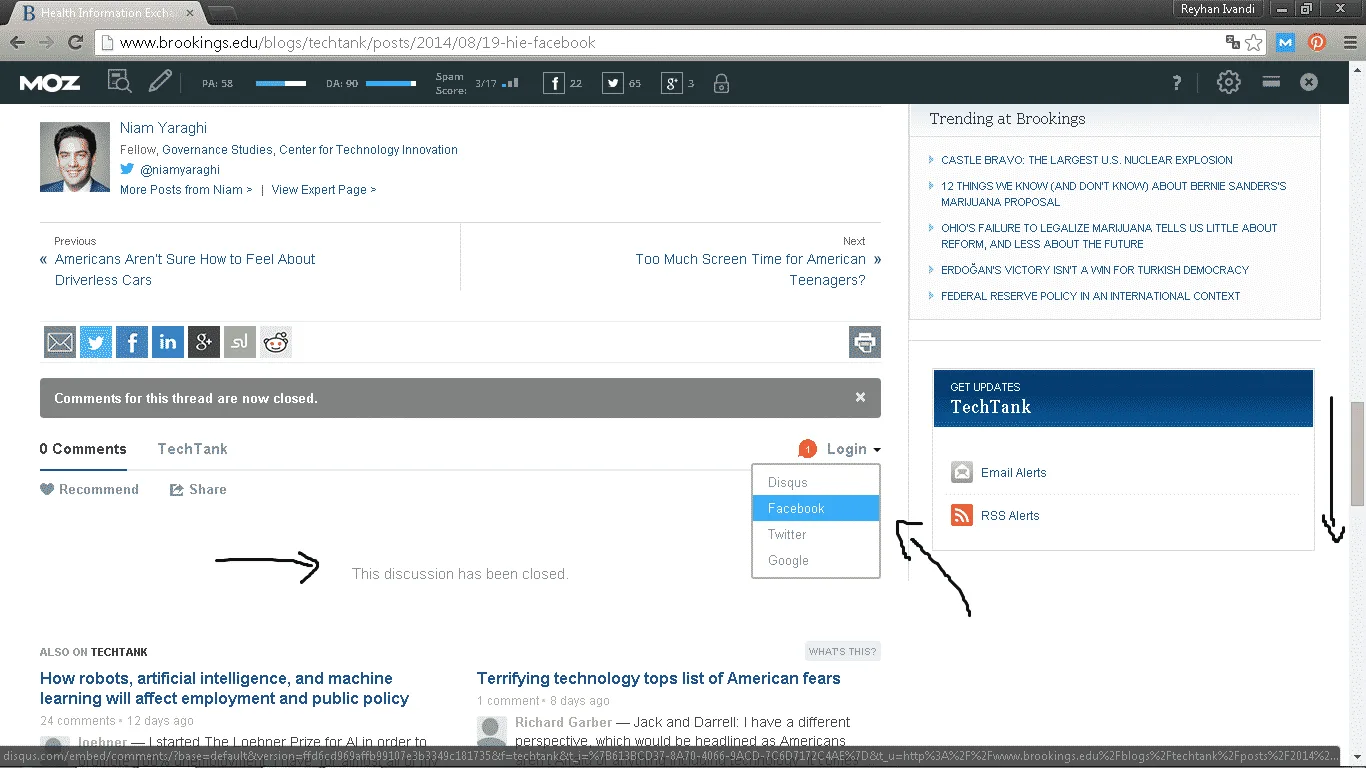Select the TechTank comments tab

[192, 449]
